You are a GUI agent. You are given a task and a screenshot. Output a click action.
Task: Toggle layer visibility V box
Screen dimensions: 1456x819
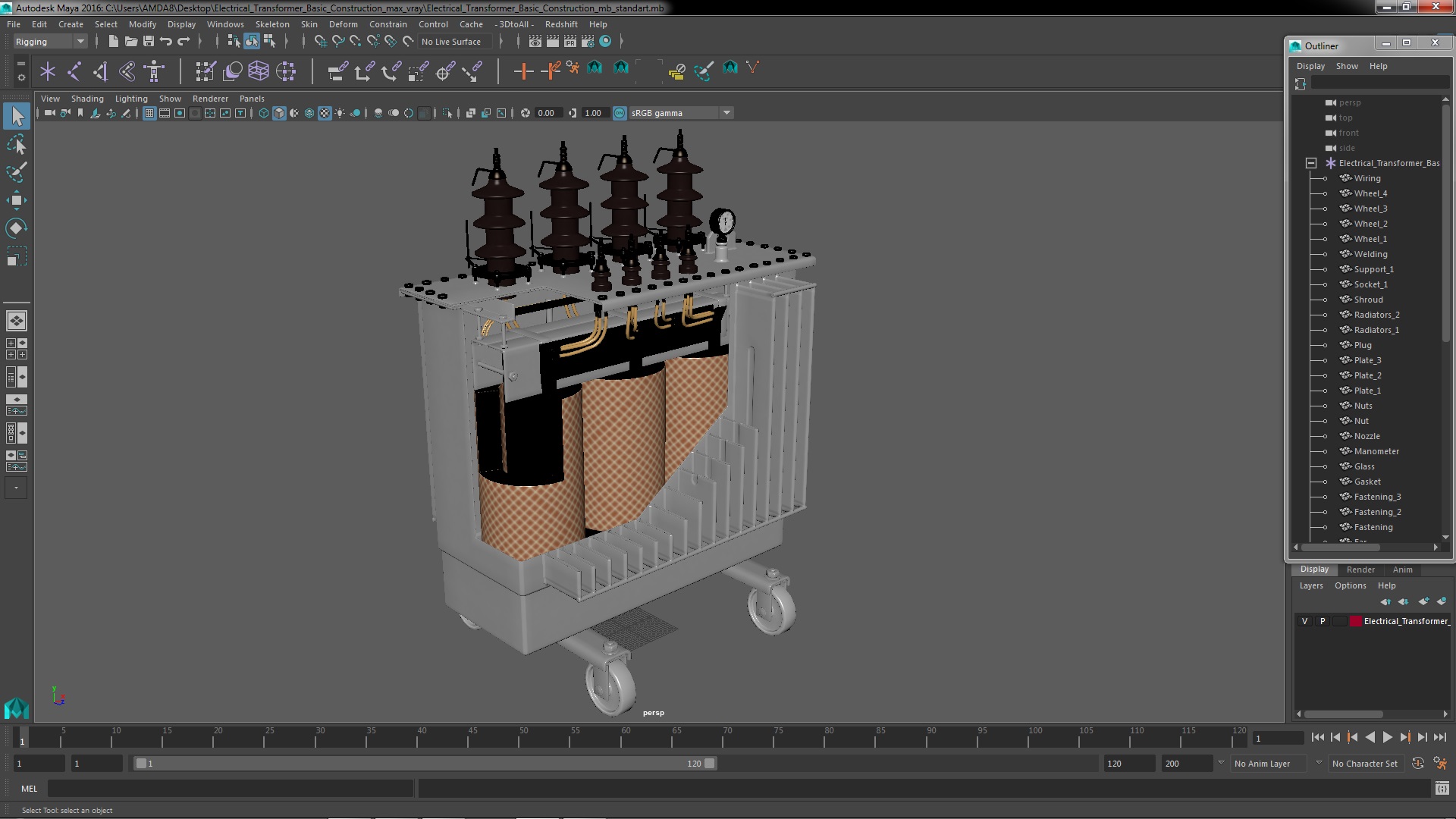(1304, 621)
